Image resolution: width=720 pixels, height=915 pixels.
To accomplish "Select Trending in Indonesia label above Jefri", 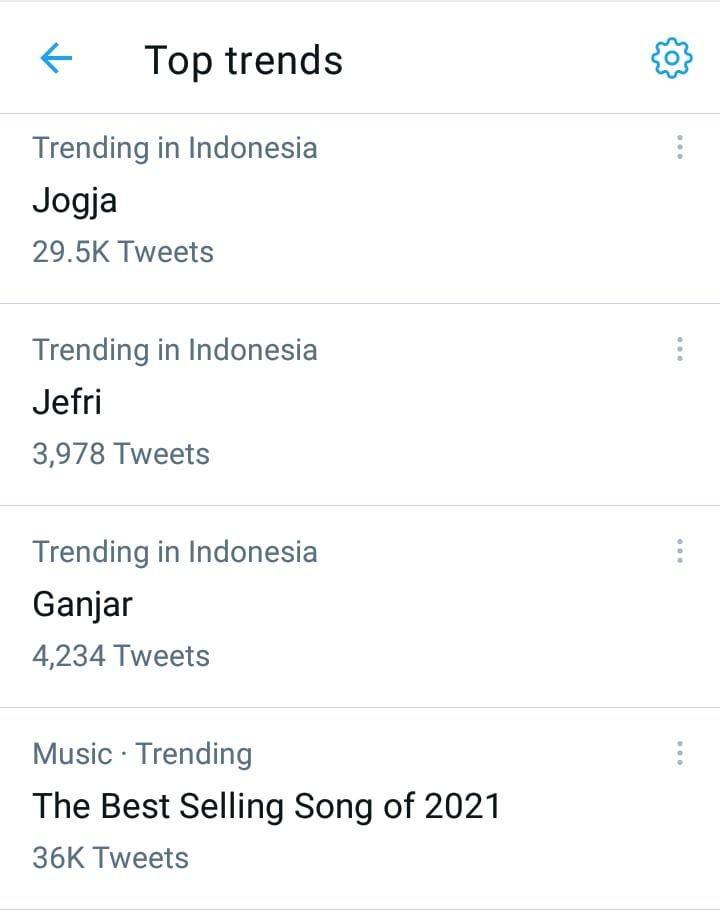I will click(x=175, y=350).
